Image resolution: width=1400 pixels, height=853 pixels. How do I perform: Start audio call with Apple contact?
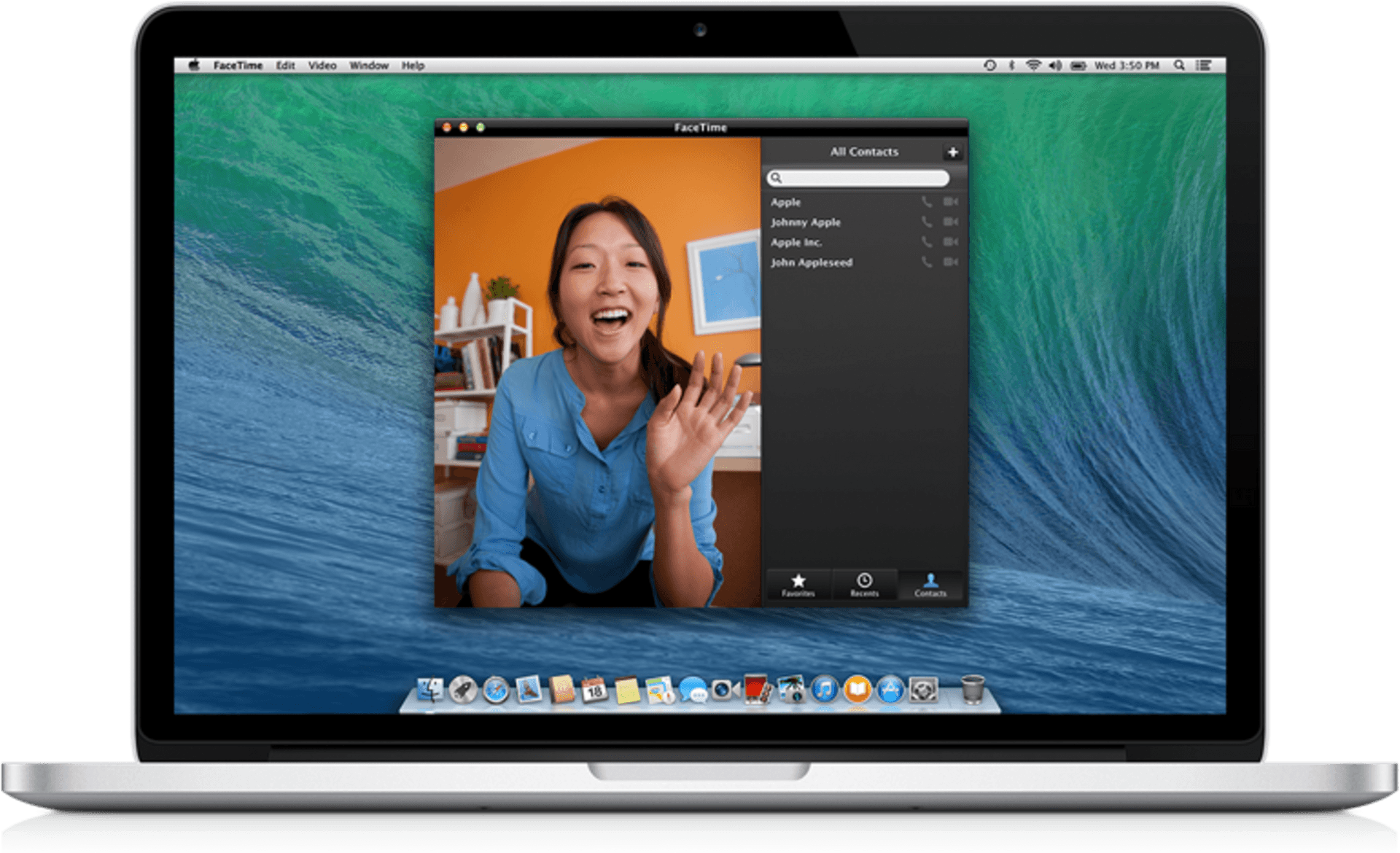[926, 202]
